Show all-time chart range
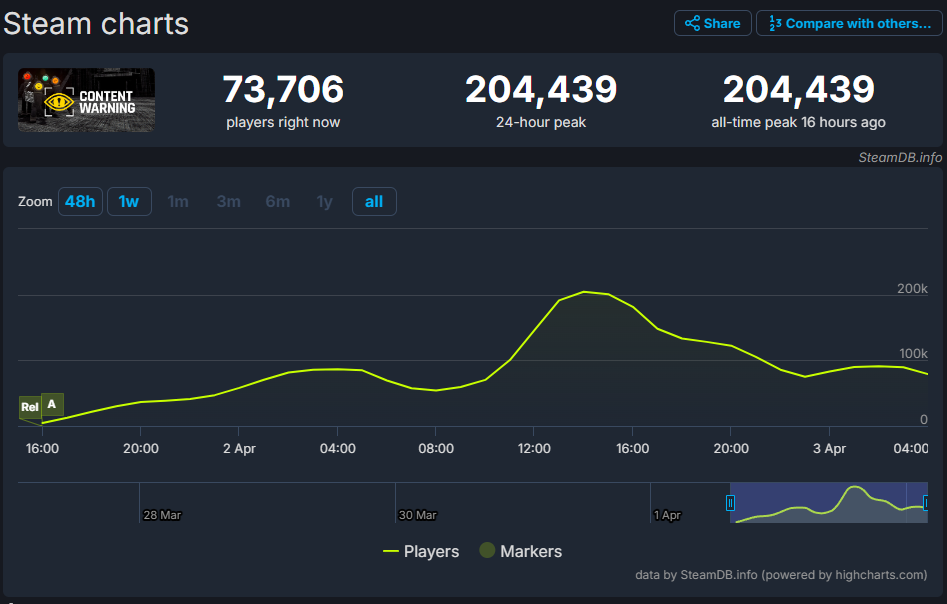This screenshot has width=947, height=604. click(x=374, y=202)
